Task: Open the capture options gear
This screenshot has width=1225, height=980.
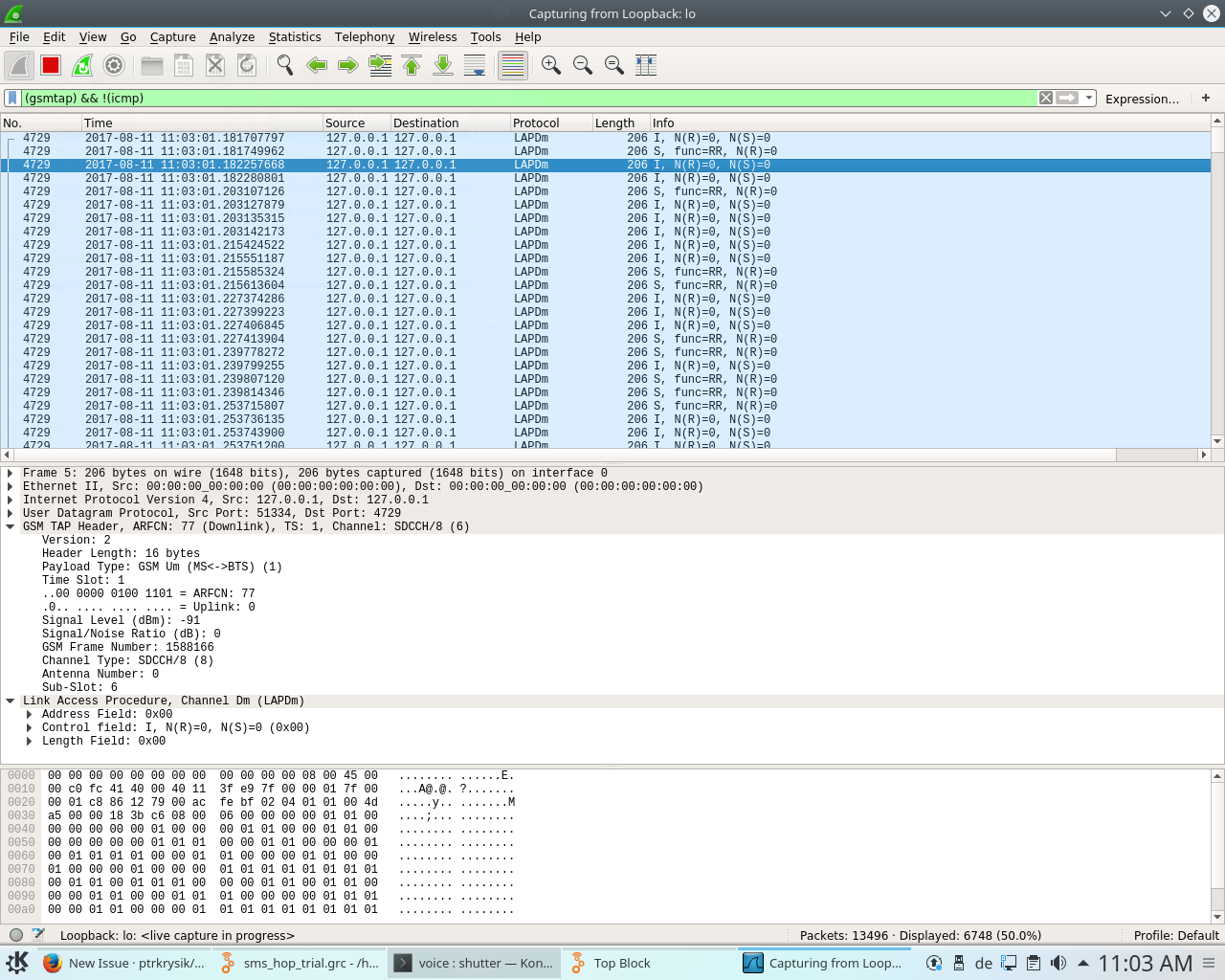Action: [115, 65]
